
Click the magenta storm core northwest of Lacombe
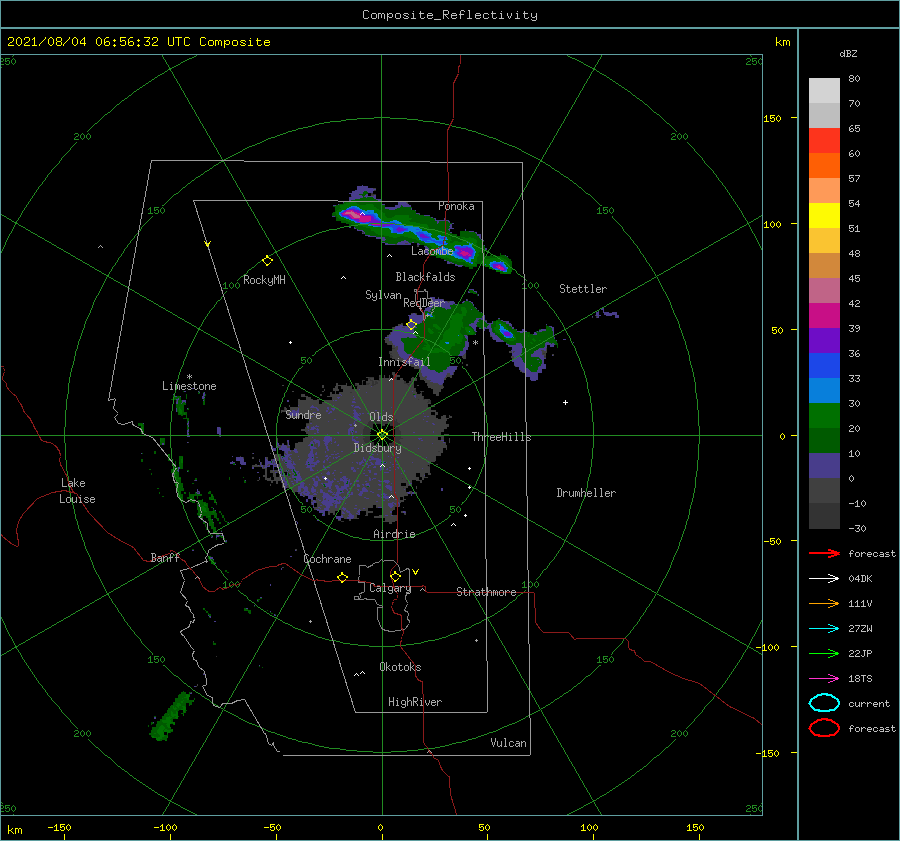[357, 216]
